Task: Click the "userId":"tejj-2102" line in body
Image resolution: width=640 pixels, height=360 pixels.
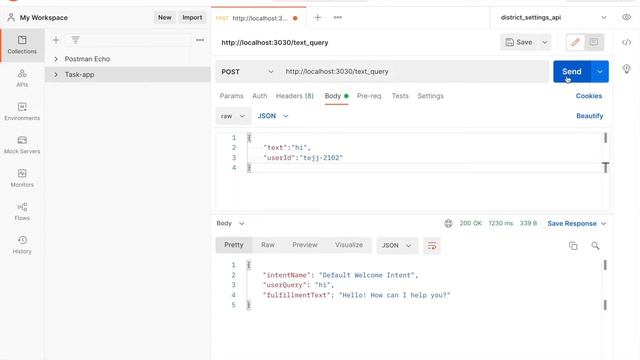Action: click(303, 158)
